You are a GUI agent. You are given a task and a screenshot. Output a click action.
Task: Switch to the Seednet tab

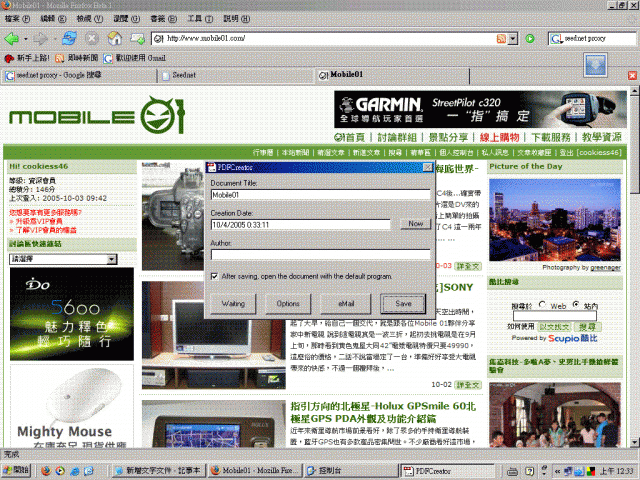click(237, 76)
